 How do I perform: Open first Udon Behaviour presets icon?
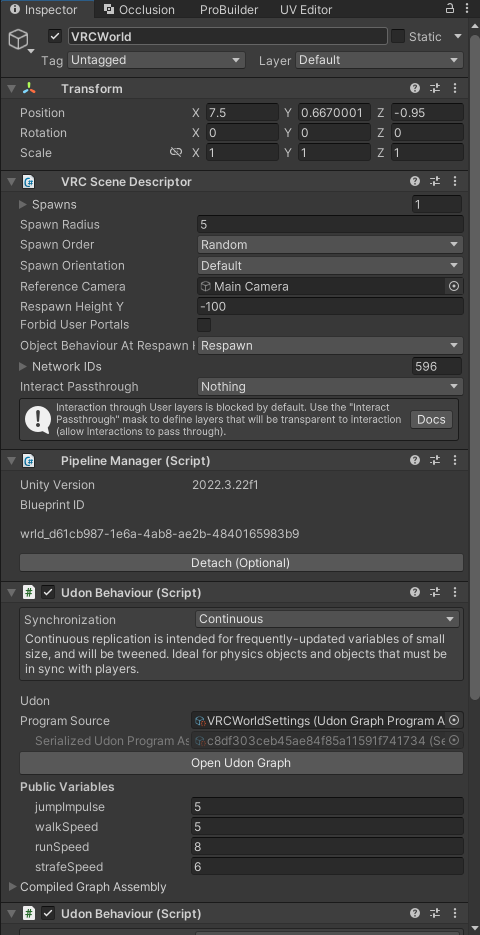[435, 592]
